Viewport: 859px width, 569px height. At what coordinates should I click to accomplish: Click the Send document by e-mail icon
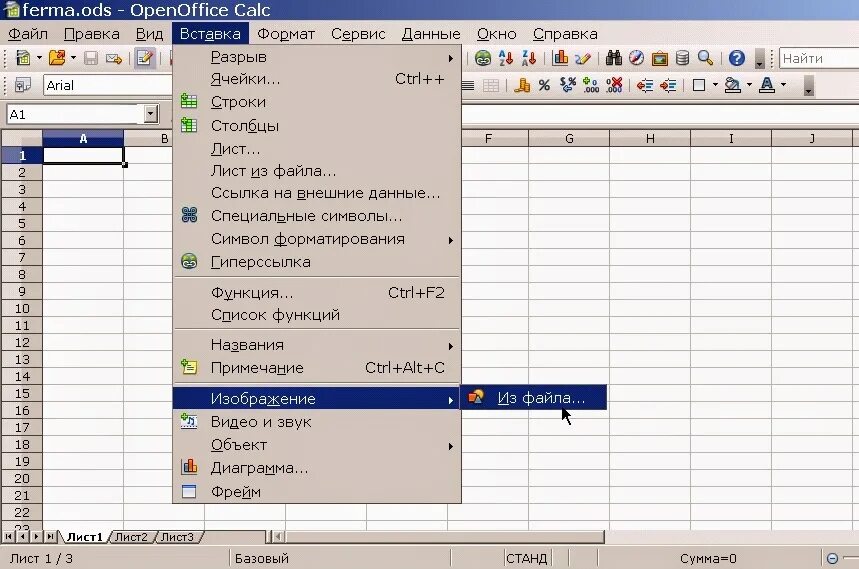pos(113,58)
